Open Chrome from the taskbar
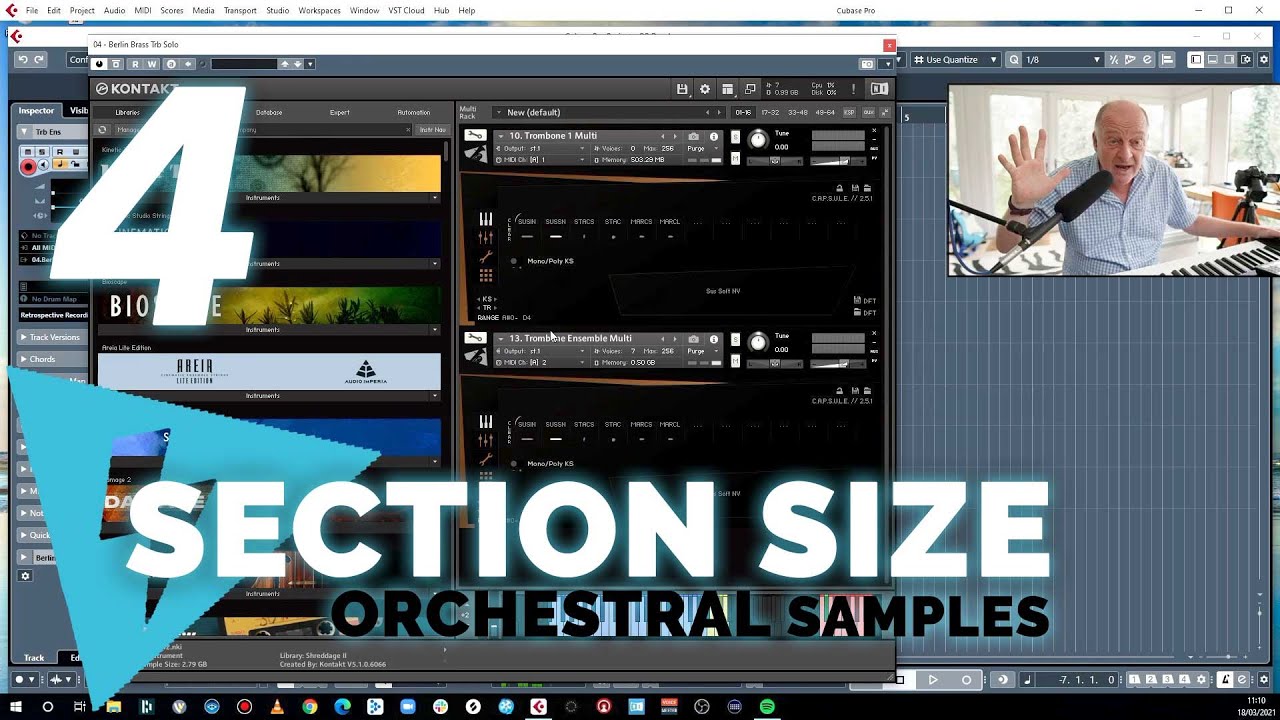This screenshot has height=720, width=1280. [x=310, y=706]
